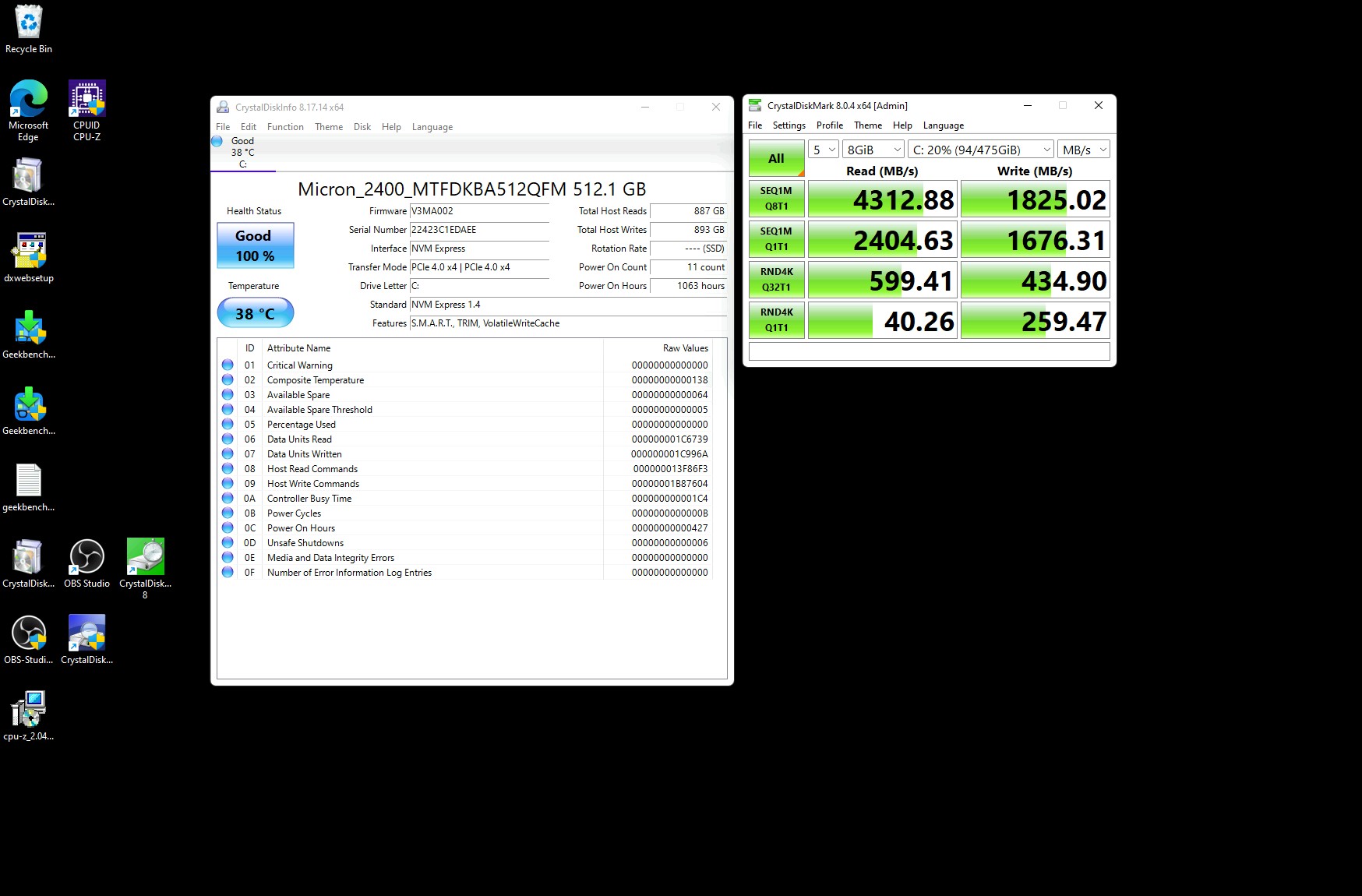Open the Settings menu in CrystalDiskMark

(789, 125)
